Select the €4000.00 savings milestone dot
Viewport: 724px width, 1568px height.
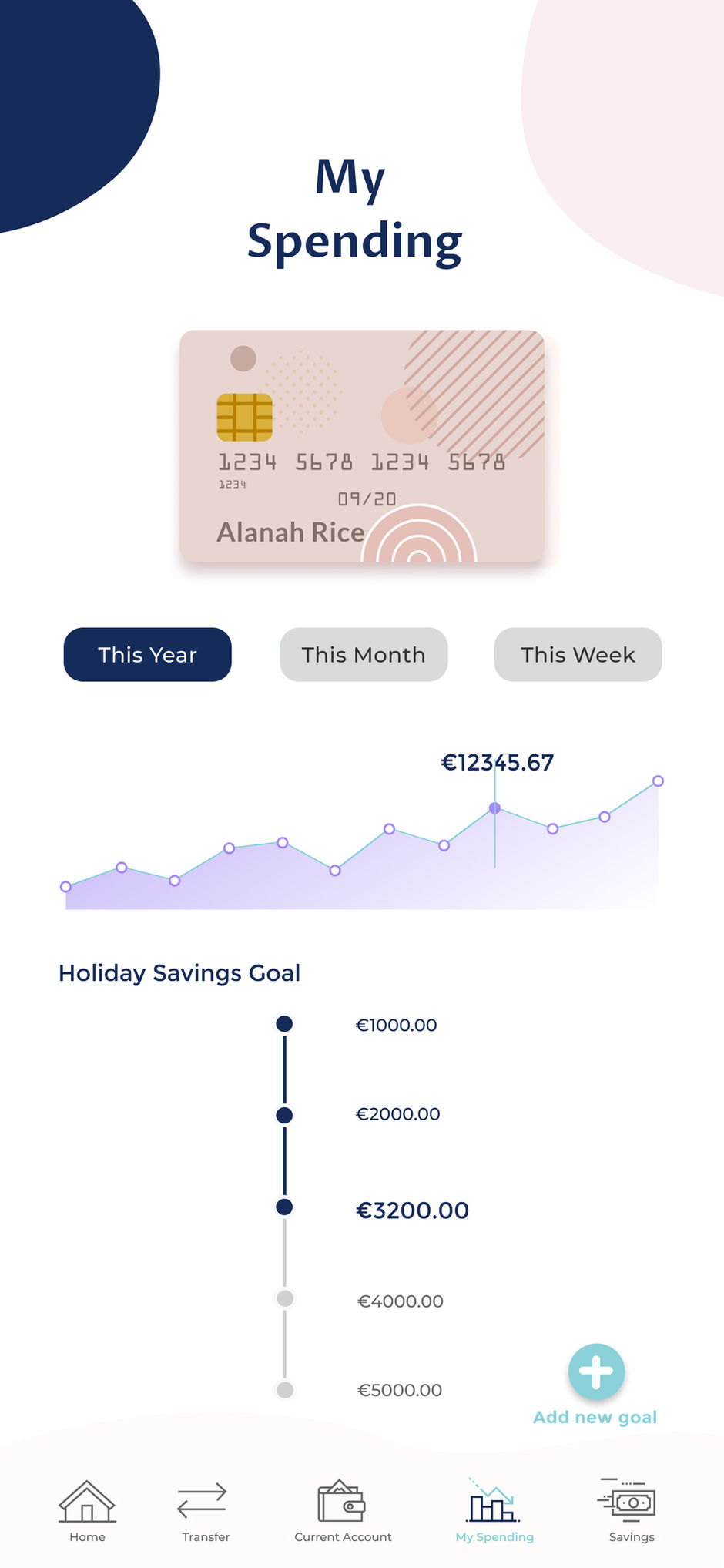coord(285,1298)
